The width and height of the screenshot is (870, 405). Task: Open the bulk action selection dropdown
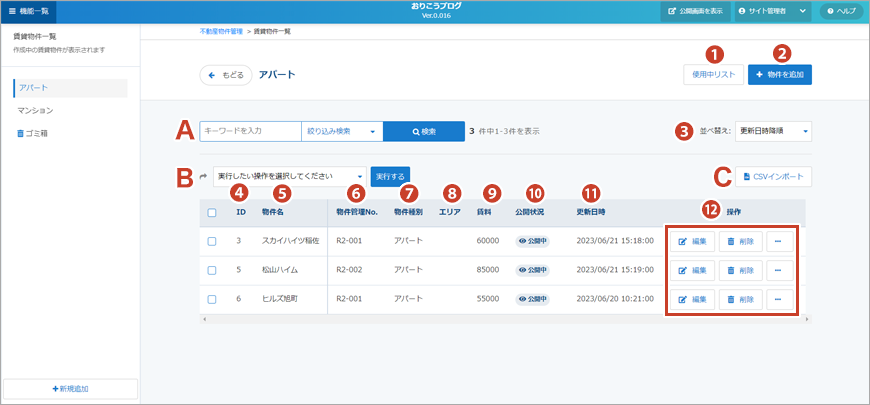coord(289,176)
